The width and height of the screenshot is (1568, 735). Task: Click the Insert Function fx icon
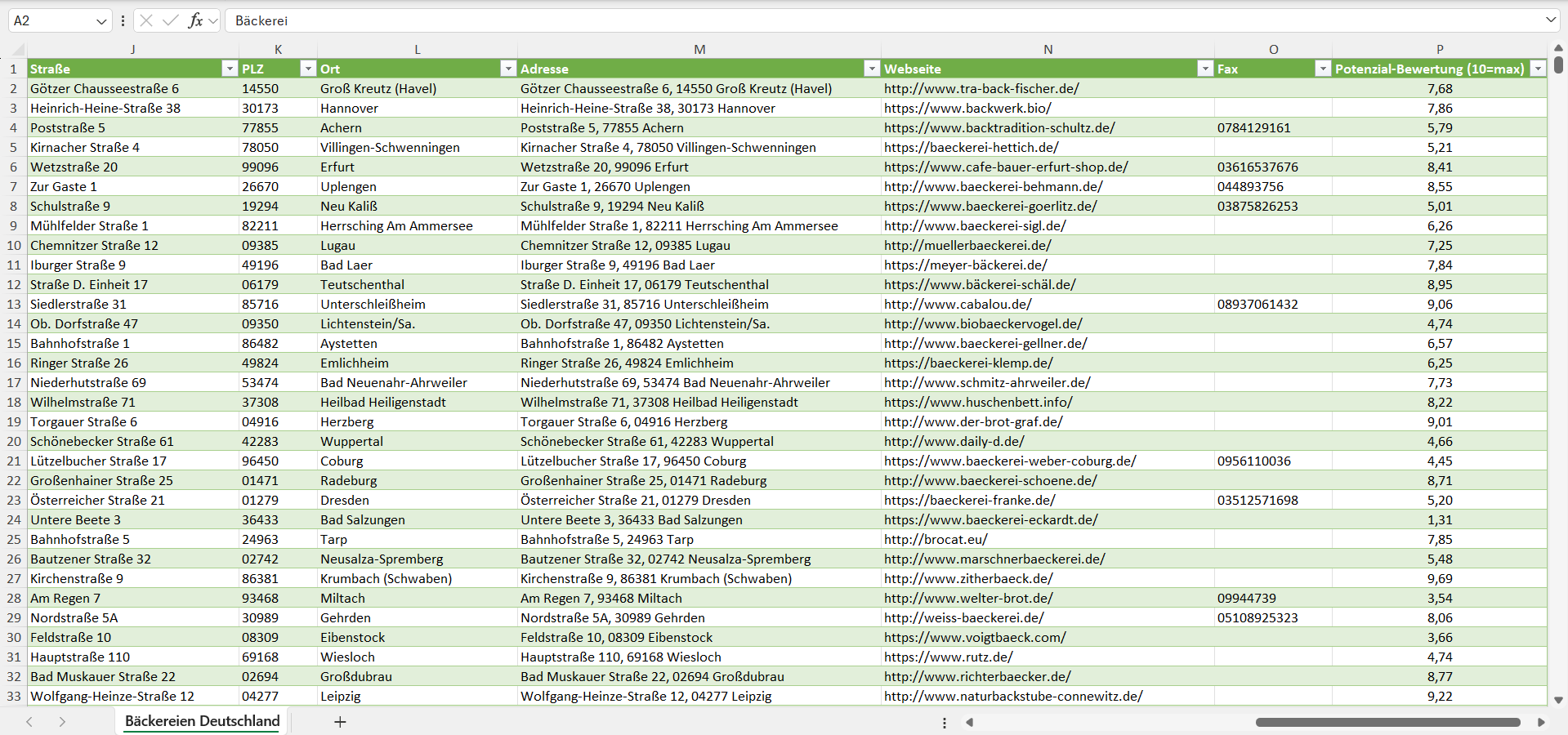[x=195, y=20]
